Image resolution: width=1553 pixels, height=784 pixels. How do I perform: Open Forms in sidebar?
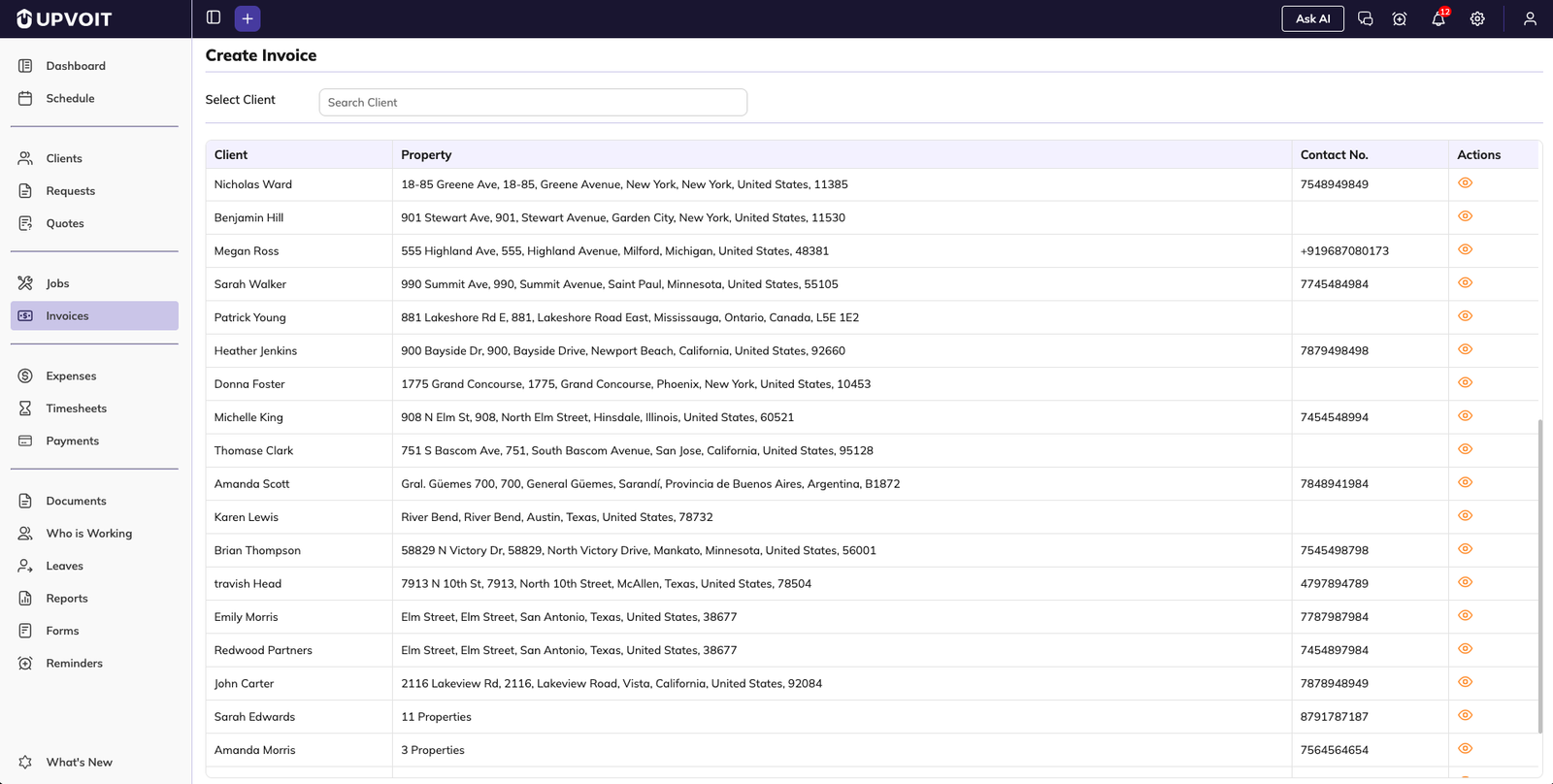click(94, 631)
